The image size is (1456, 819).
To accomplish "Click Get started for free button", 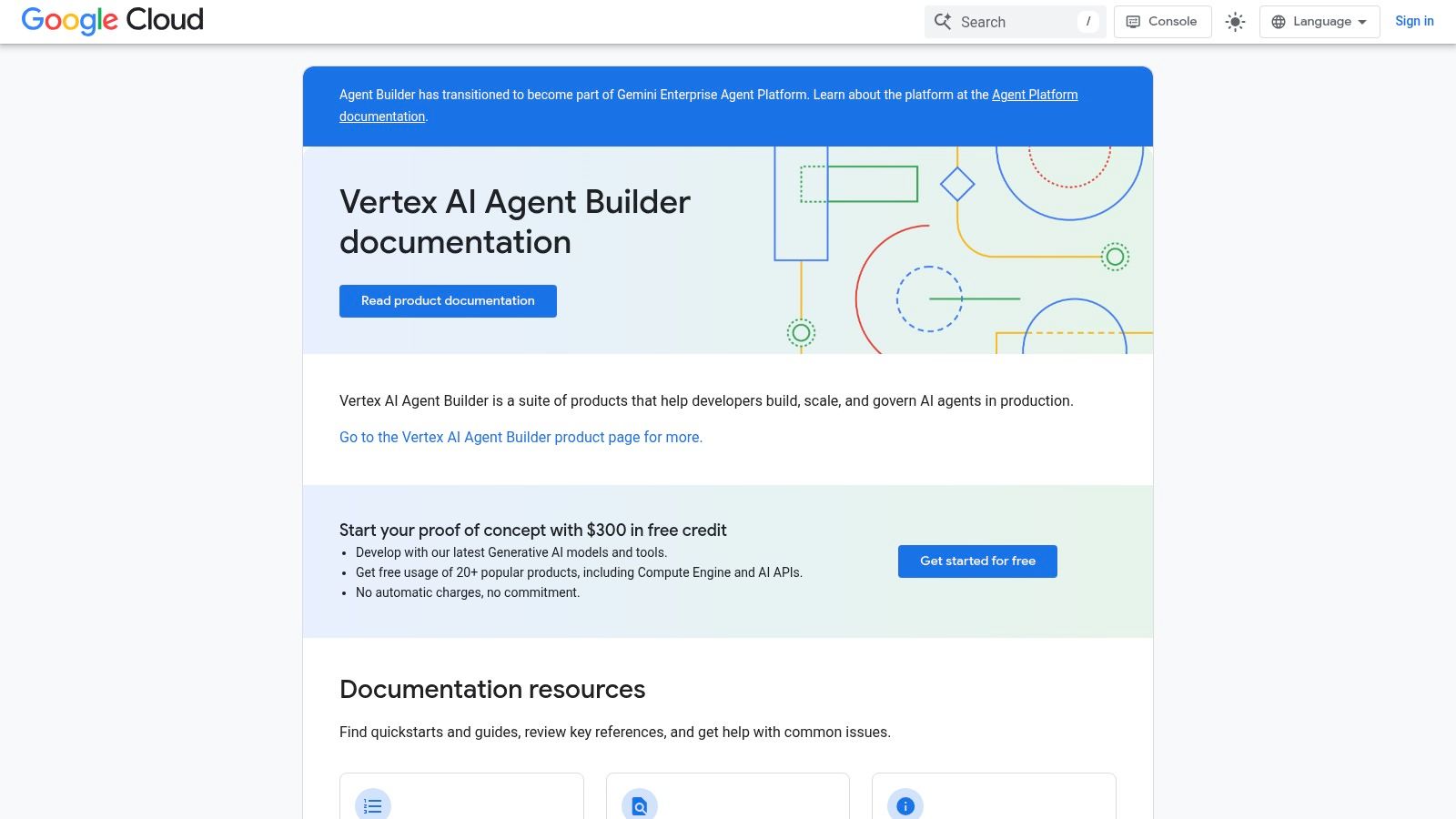I will point(977,561).
